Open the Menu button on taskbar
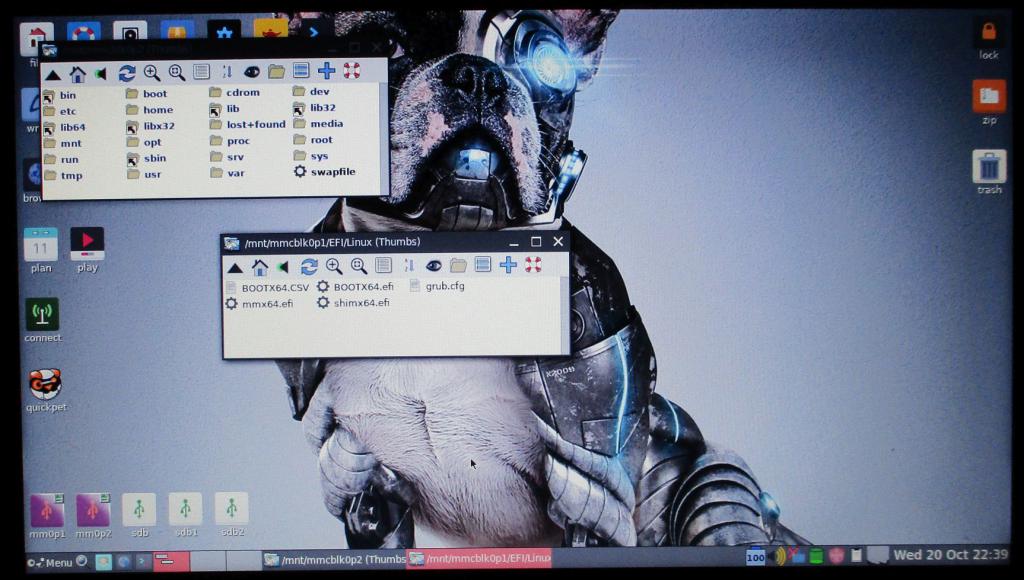 (x=50, y=562)
